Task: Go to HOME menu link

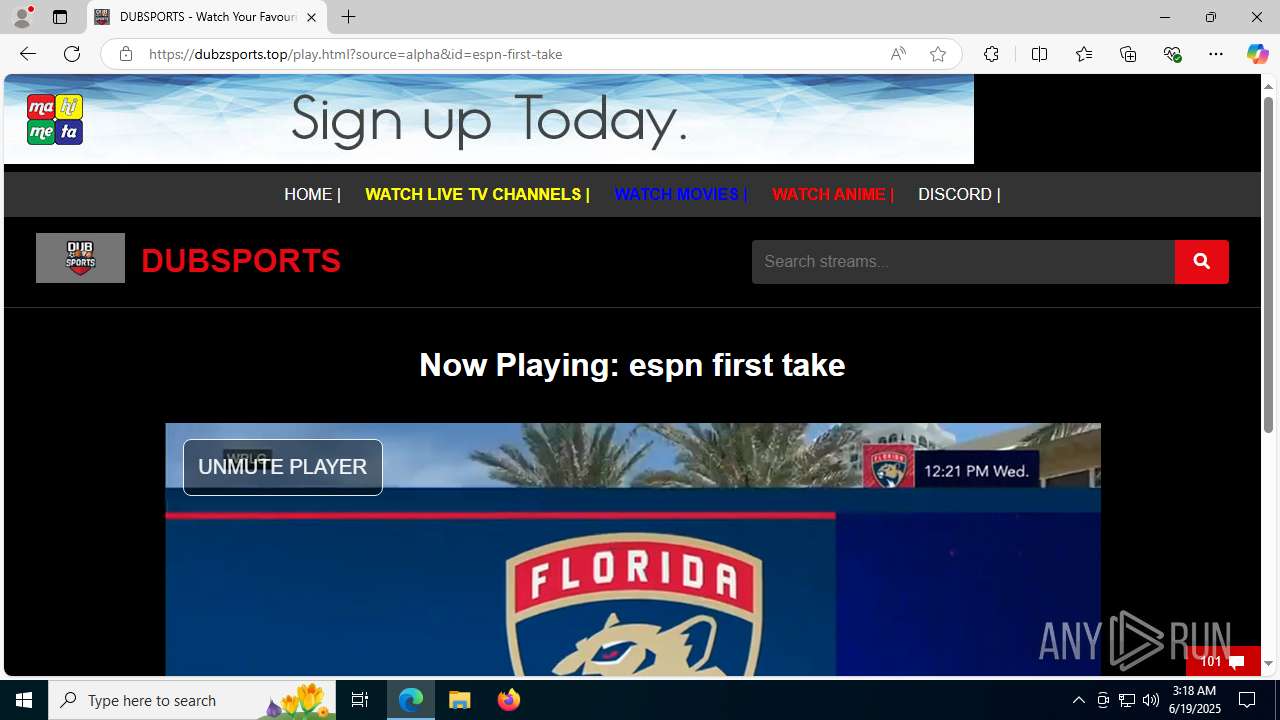Action: click(x=312, y=194)
